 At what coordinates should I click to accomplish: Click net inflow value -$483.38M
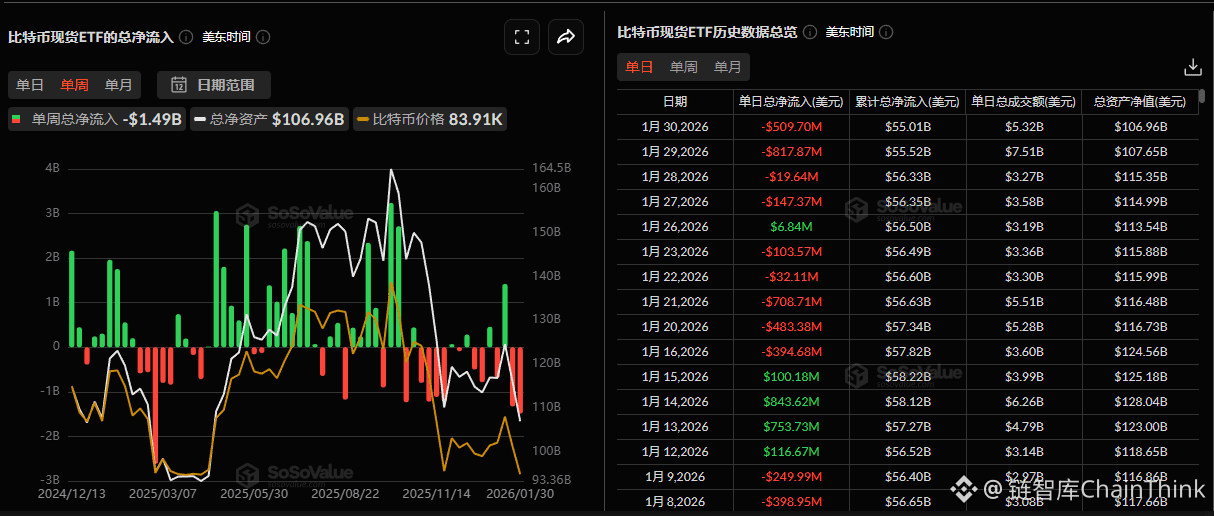(791, 327)
